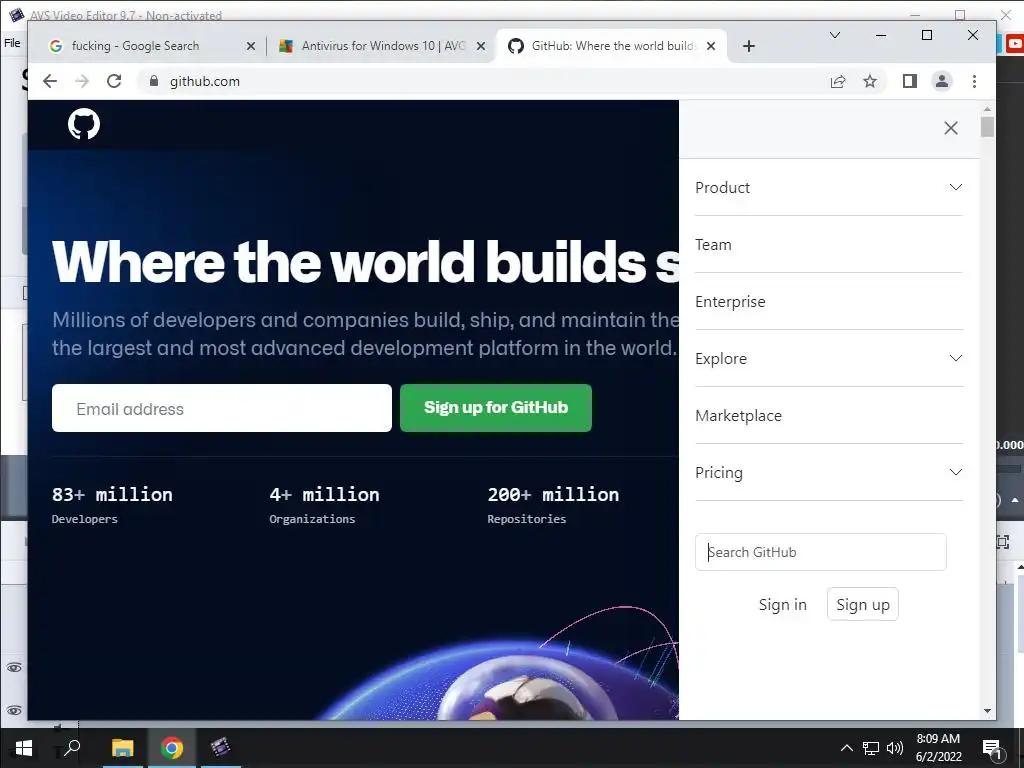The image size is (1024, 768).
Task: Click the padlock site info icon
Action: (153, 81)
